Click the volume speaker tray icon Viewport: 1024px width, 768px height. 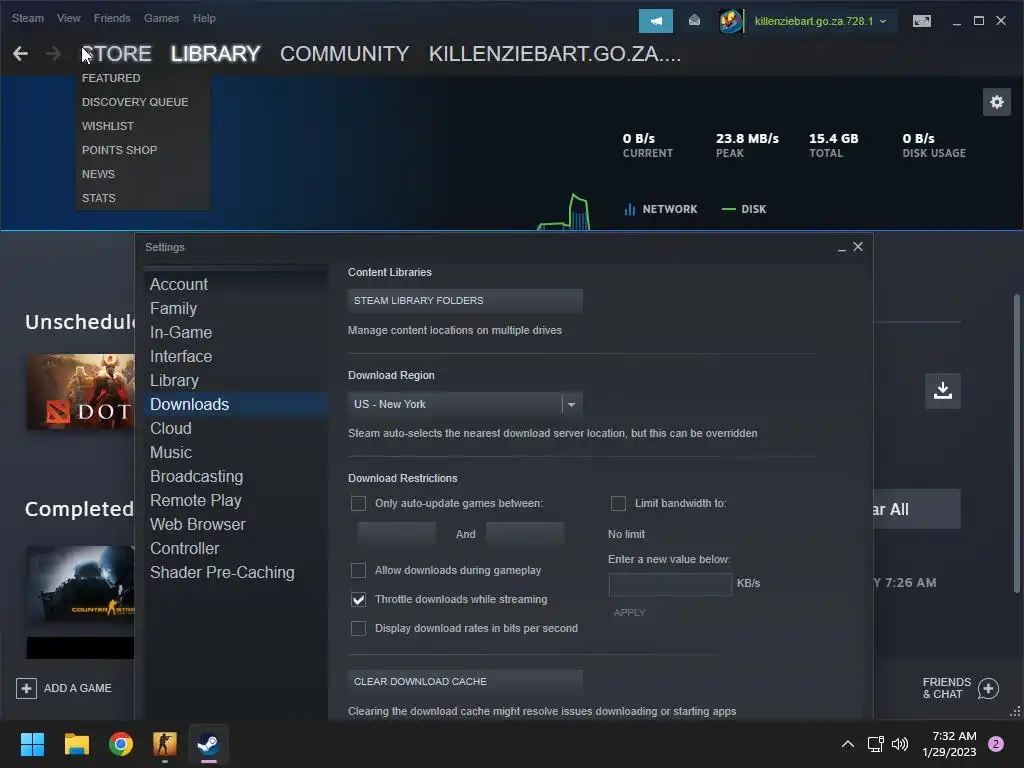900,744
